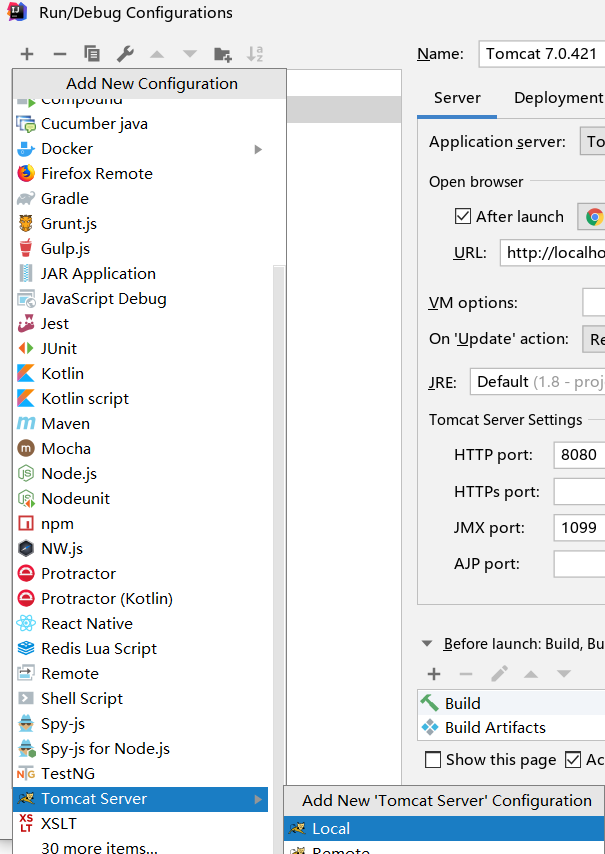Switch to the Deployment tab

tap(558, 98)
